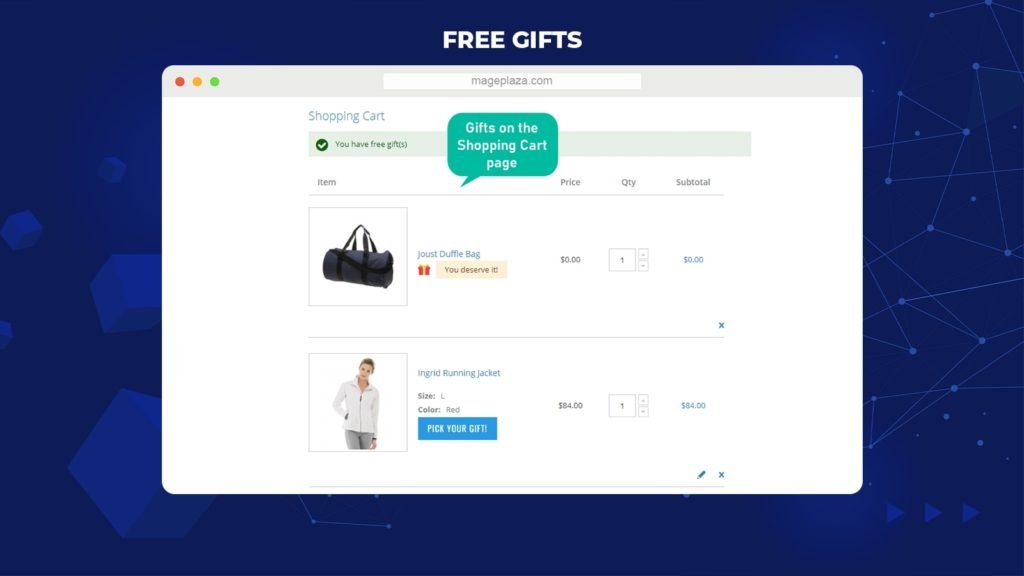Open the Ingrid Running Jacket product link
Image resolution: width=1024 pixels, height=576 pixels.
[x=459, y=373]
